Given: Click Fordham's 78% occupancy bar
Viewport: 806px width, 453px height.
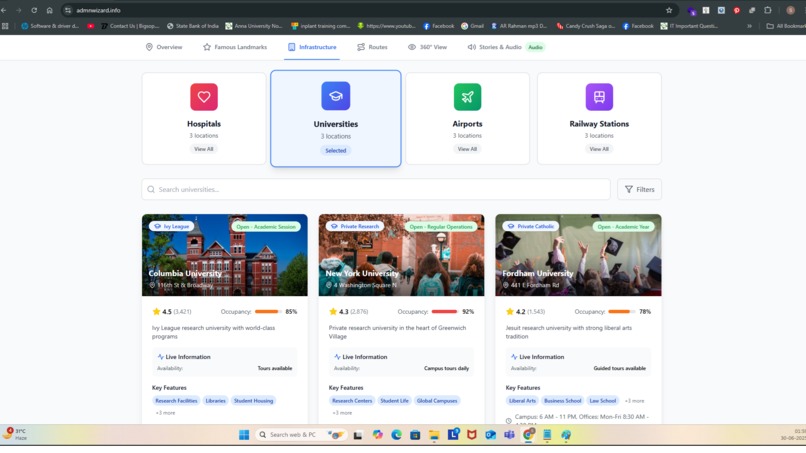Looking at the screenshot, I should 621,312.
